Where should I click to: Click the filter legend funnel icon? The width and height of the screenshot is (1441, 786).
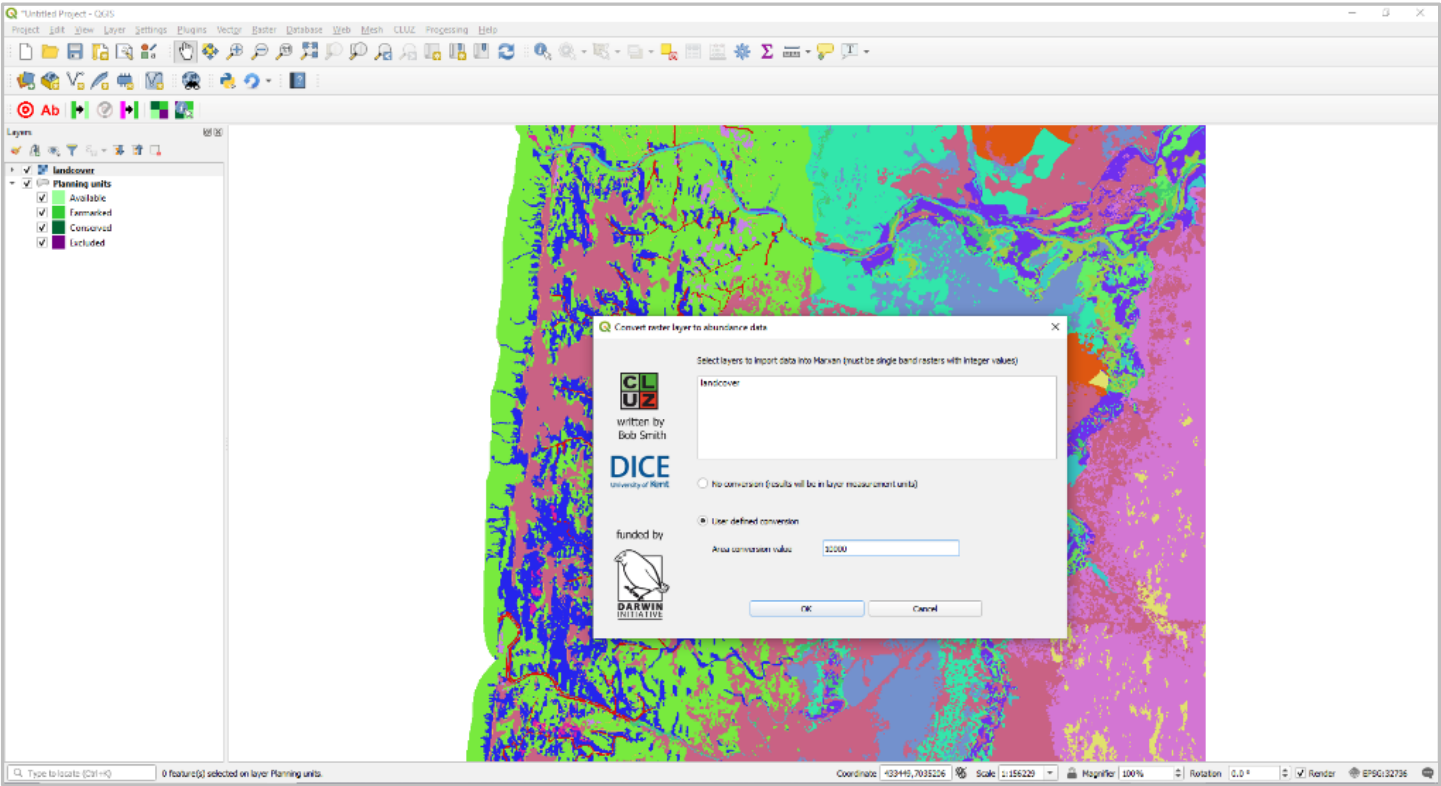(x=72, y=151)
